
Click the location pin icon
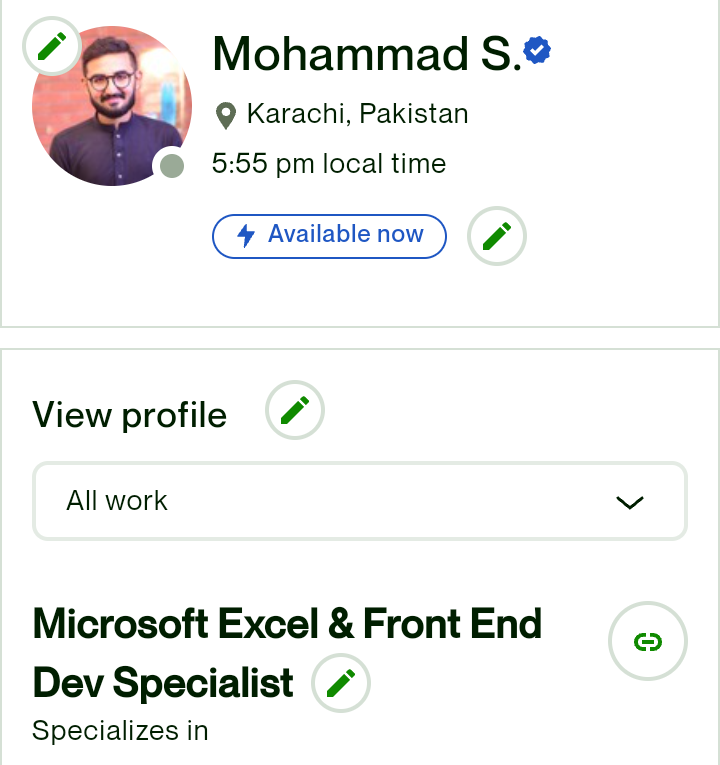click(x=226, y=116)
